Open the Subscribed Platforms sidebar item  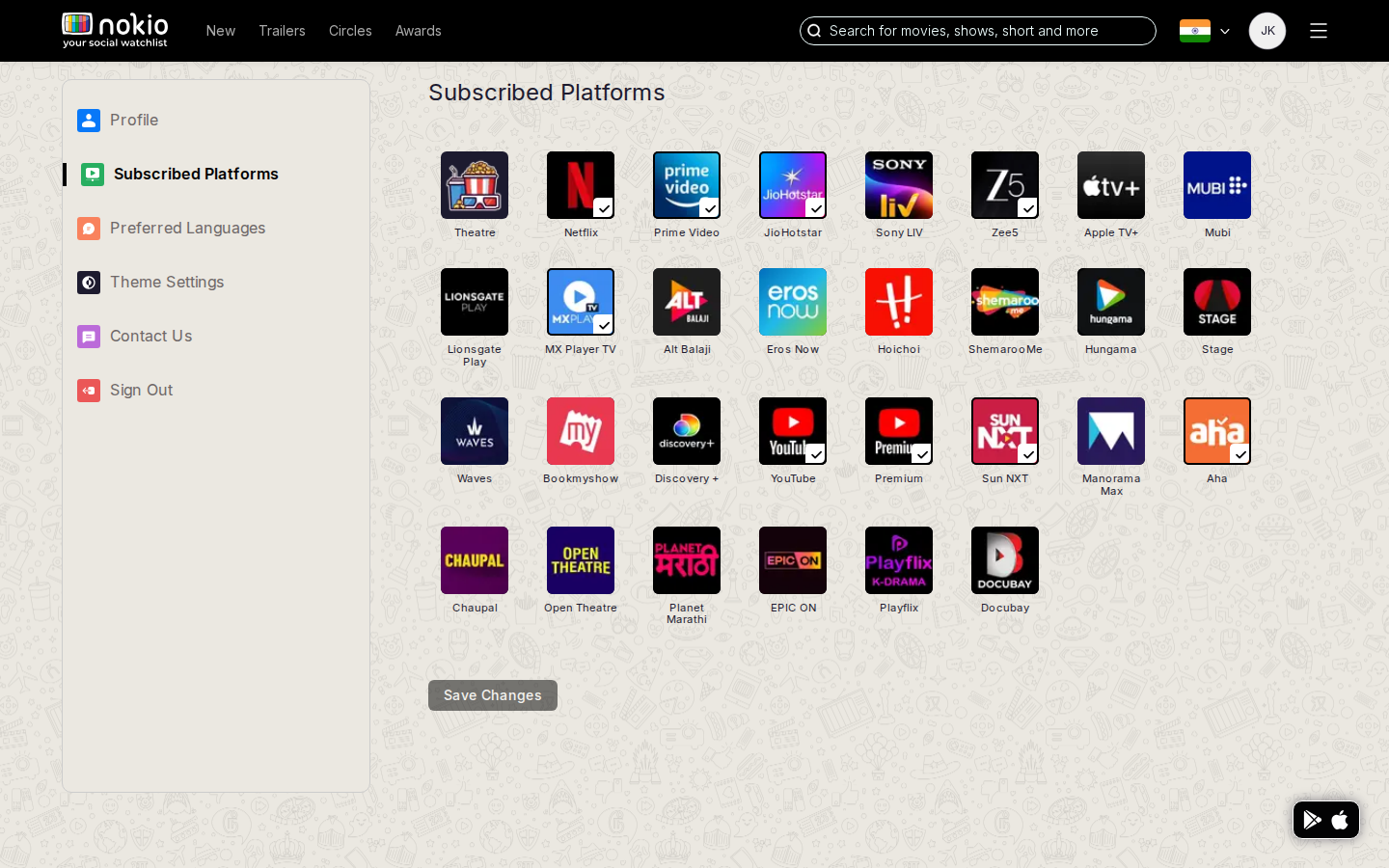[179, 175]
